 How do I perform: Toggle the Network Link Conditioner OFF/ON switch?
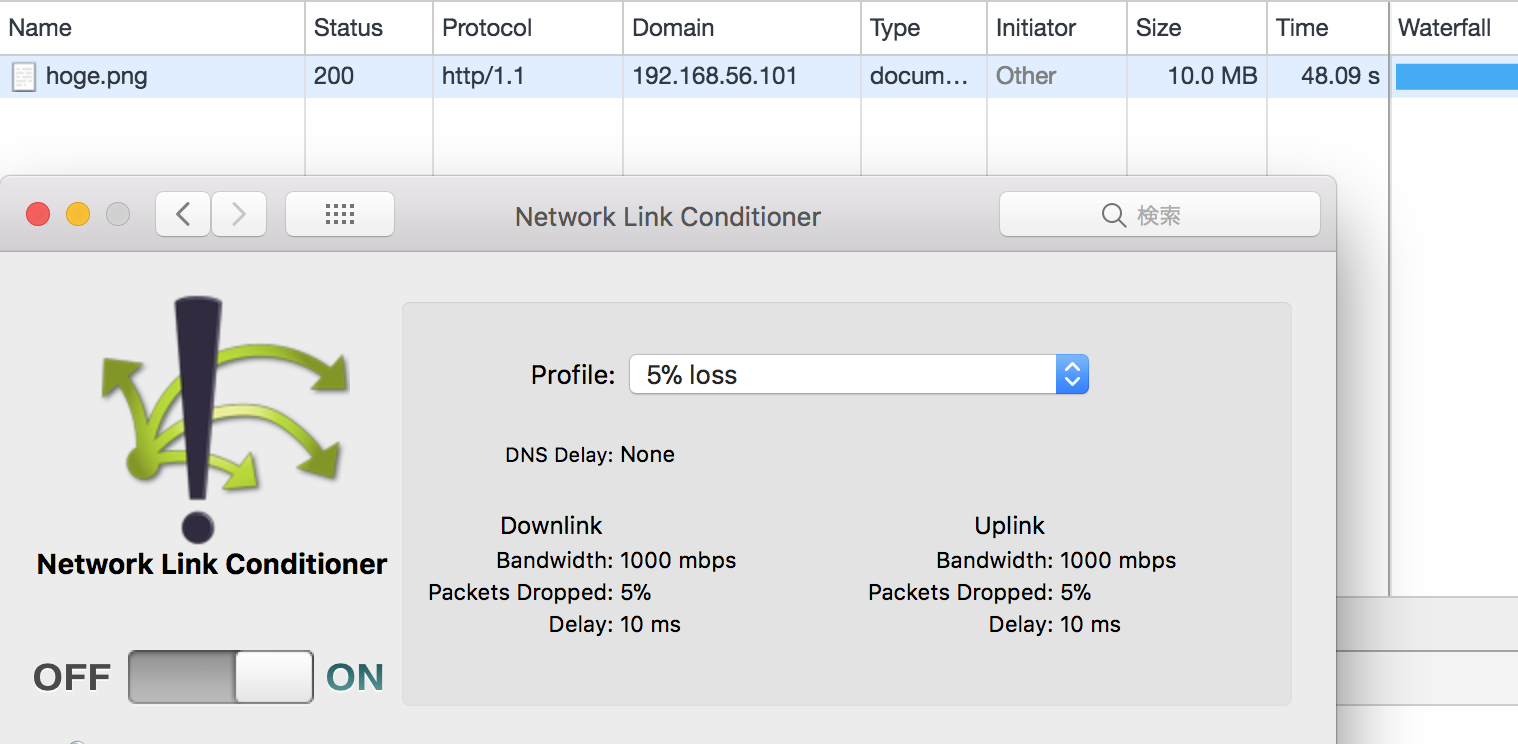coord(221,677)
